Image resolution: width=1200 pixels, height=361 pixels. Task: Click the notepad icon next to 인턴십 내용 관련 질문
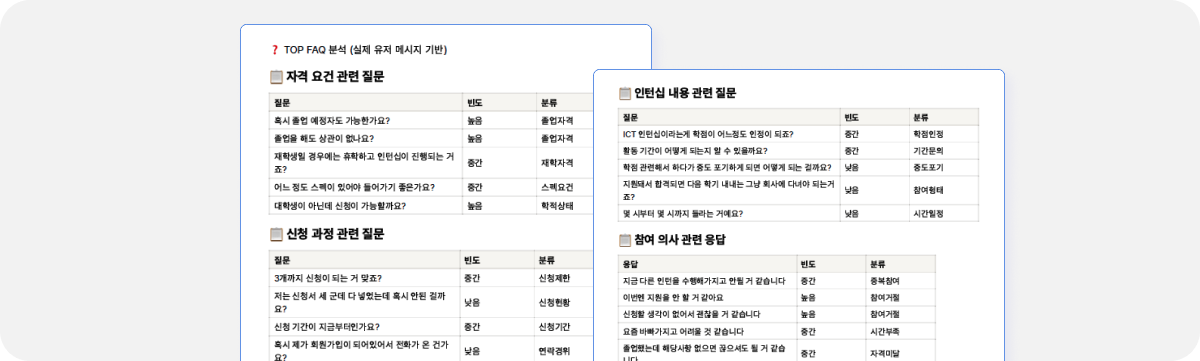(x=625, y=93)
